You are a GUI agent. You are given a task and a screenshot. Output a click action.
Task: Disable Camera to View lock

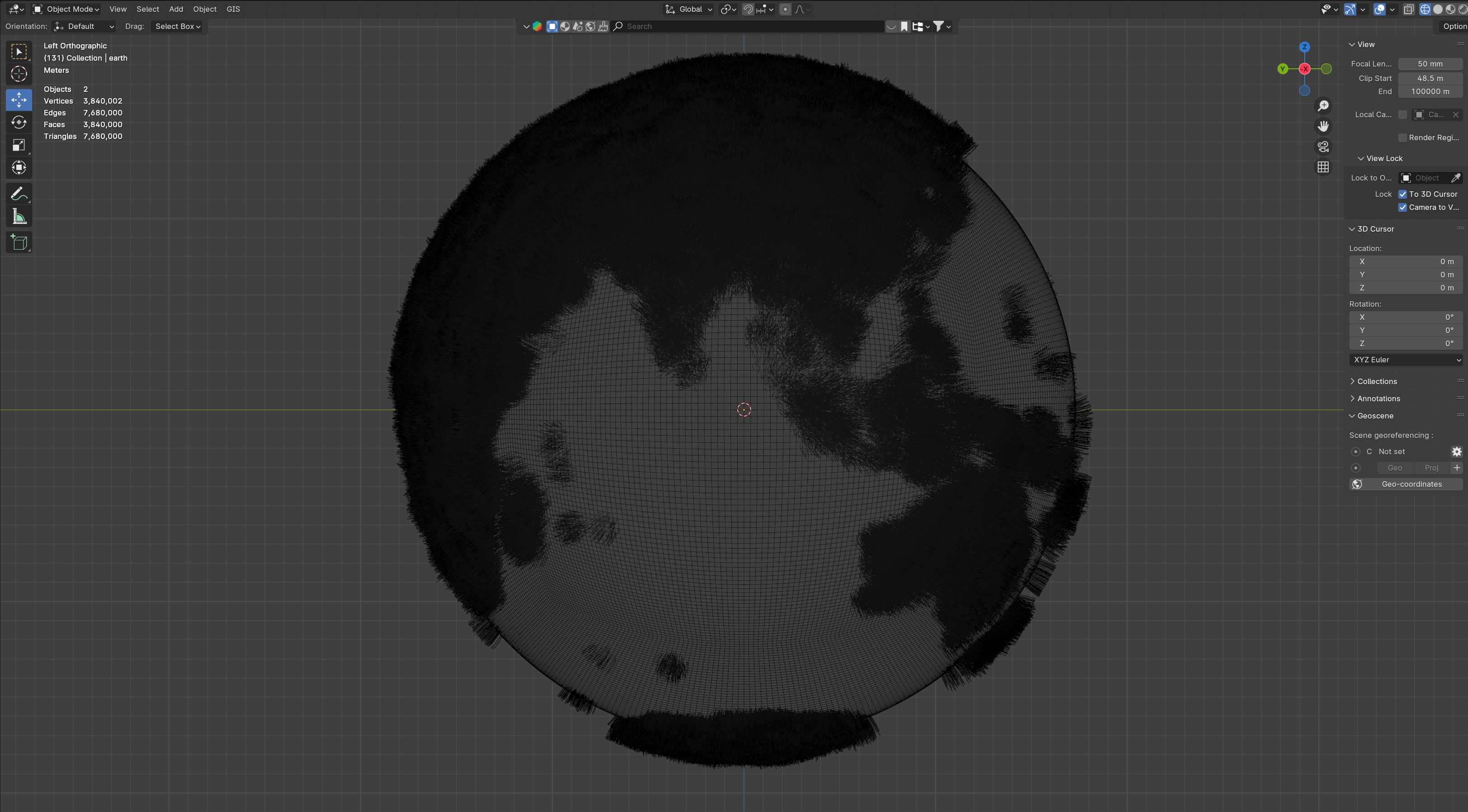(1402, 208)
